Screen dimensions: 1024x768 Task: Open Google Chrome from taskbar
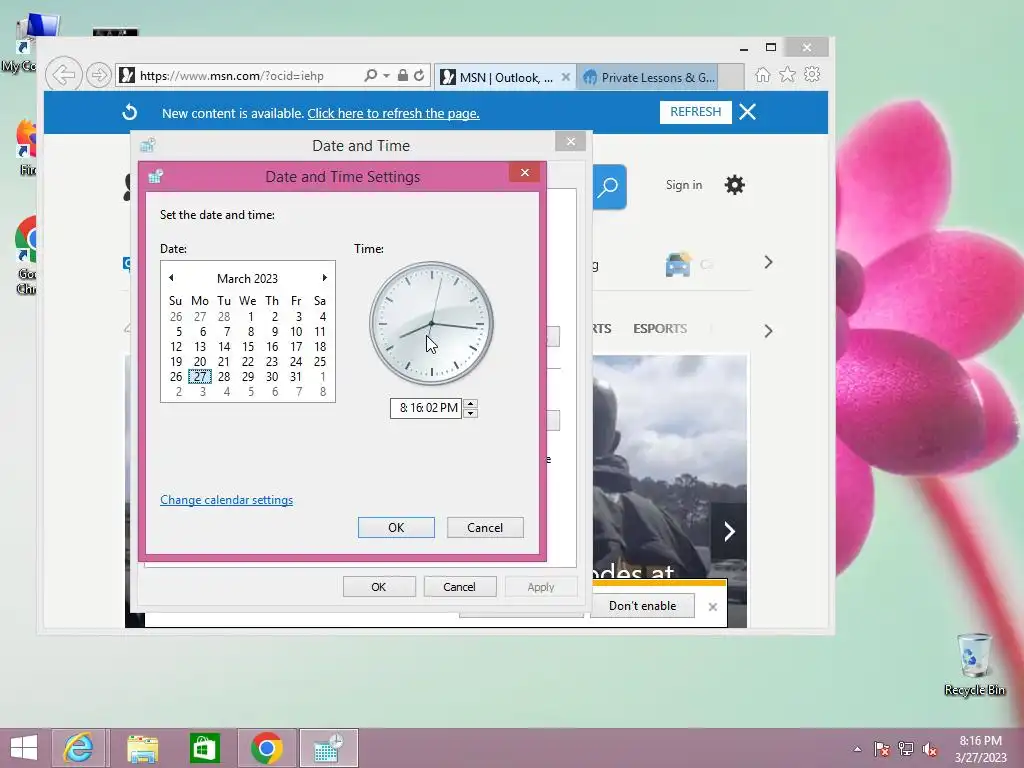[266, 748]
